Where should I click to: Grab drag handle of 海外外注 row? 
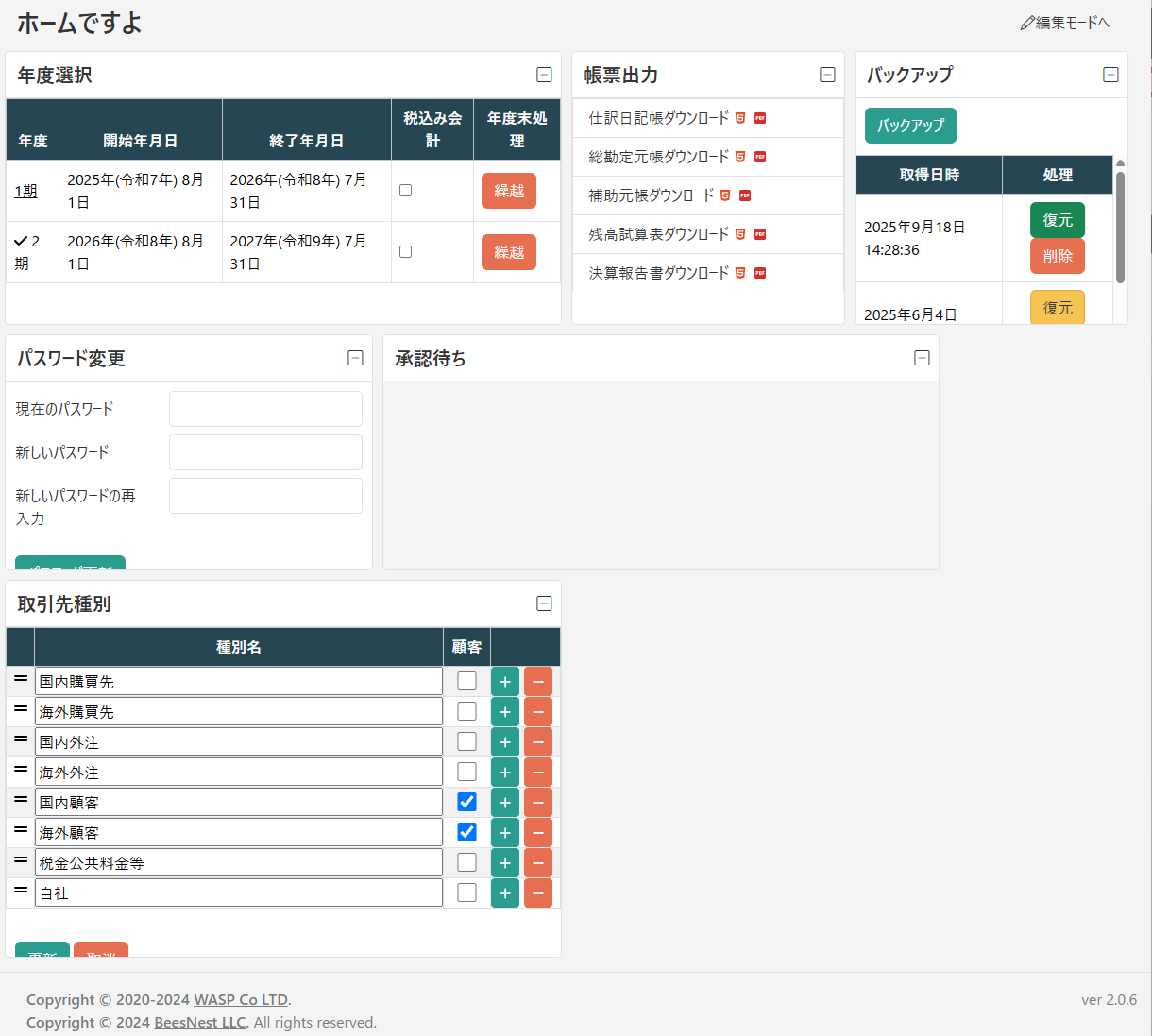[x=21, y=771]
